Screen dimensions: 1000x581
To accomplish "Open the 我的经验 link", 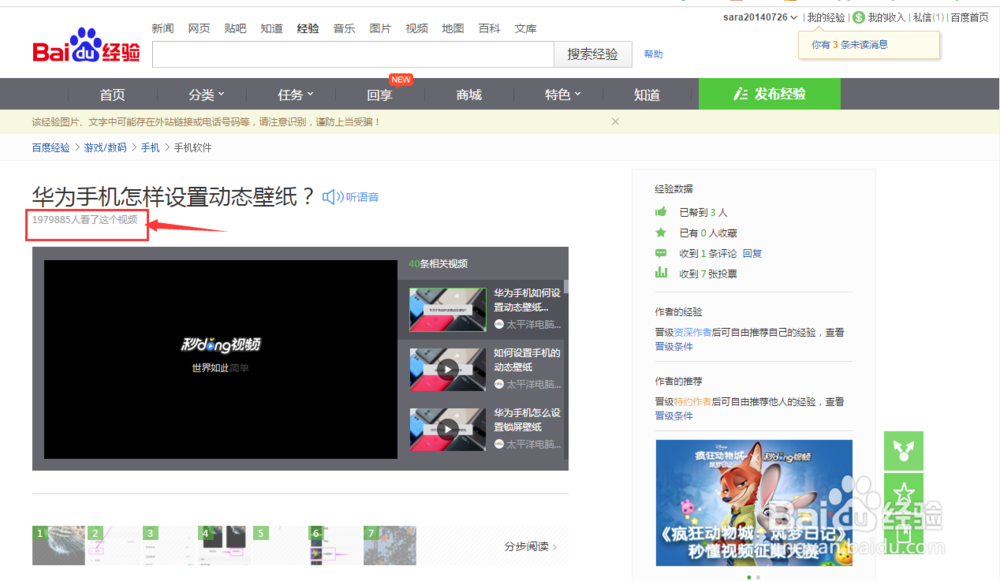I will click(826, 17).
